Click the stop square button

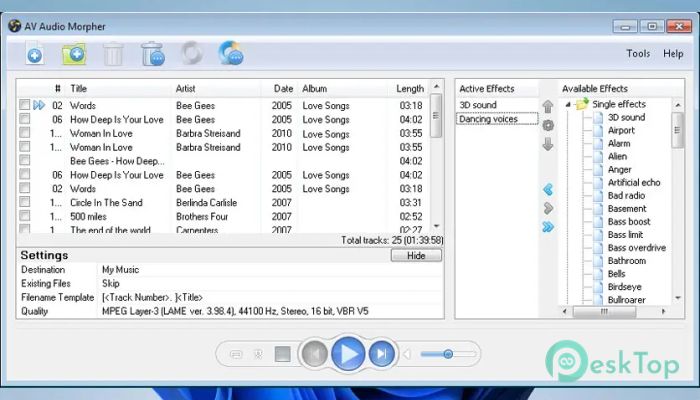pos(283,354)
